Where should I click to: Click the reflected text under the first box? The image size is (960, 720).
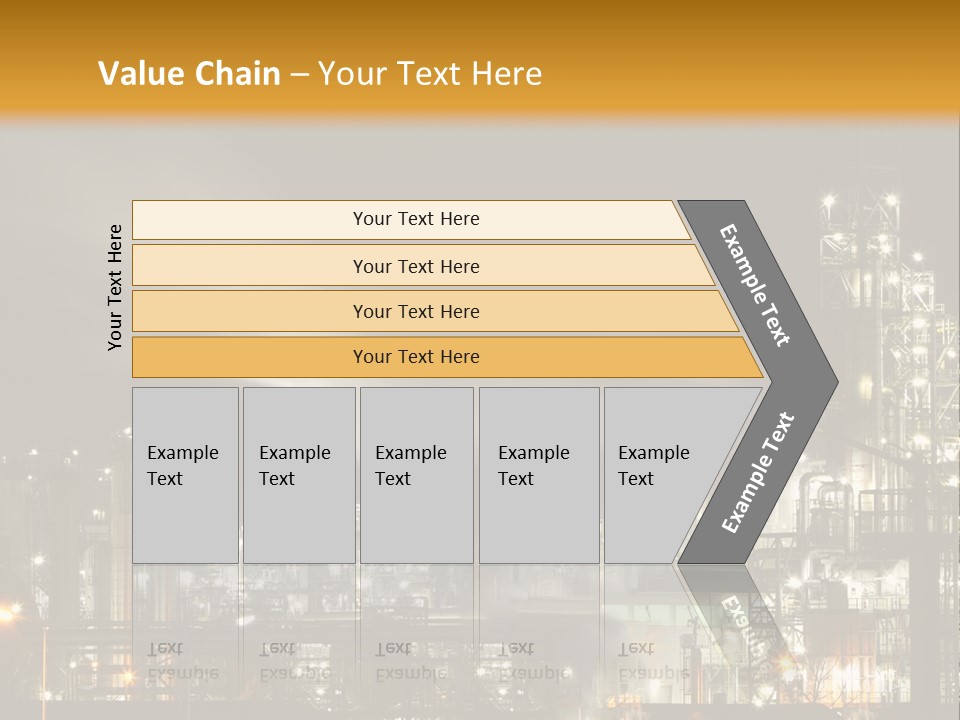pos(182,661)
